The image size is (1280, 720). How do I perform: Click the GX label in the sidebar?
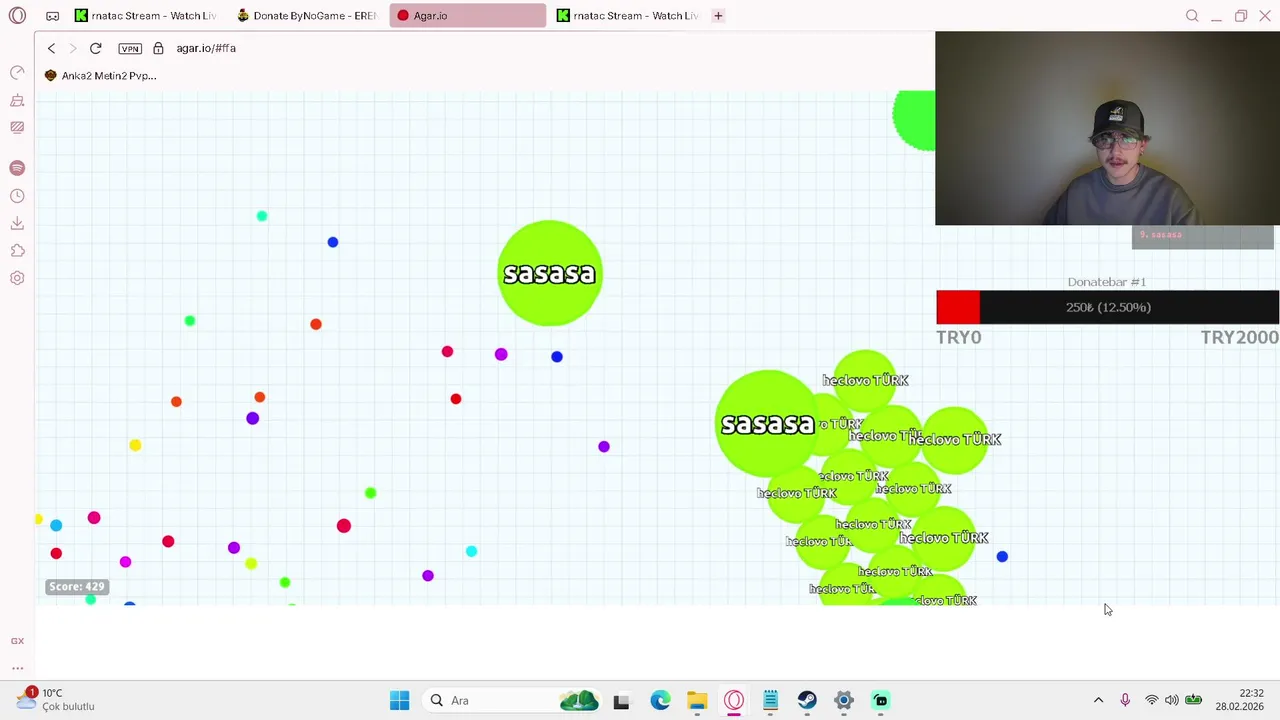click(17, 641)
